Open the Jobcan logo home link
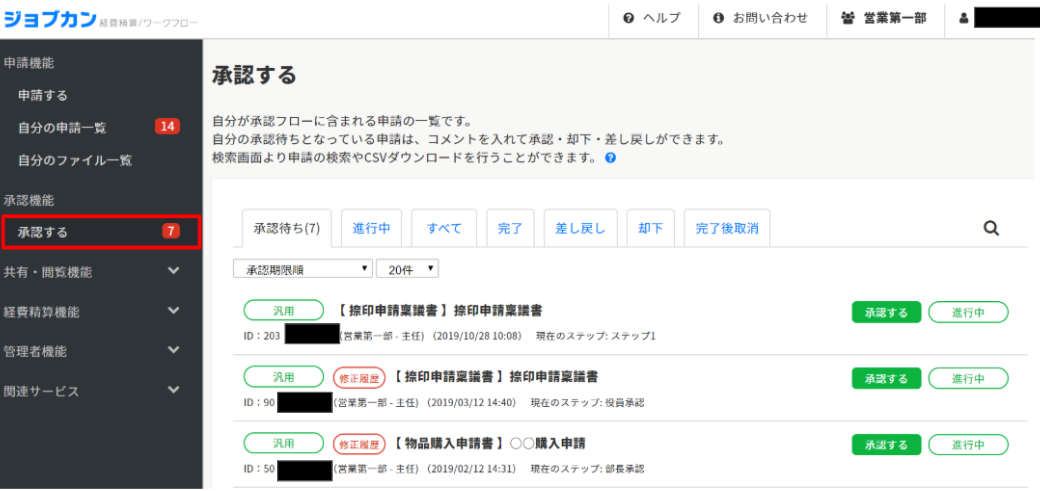Viewport: 1040px width, 491px height. click(x=50, y=19)
